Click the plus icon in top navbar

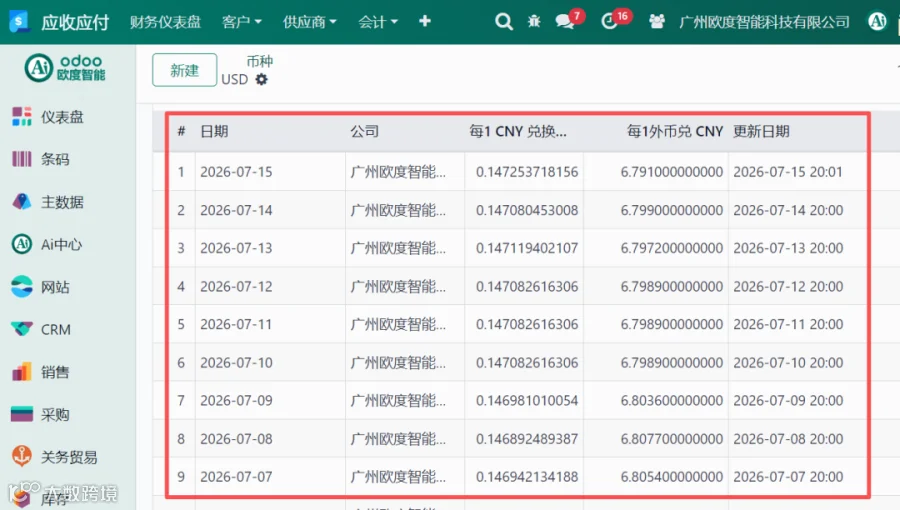tap(425, 21)
